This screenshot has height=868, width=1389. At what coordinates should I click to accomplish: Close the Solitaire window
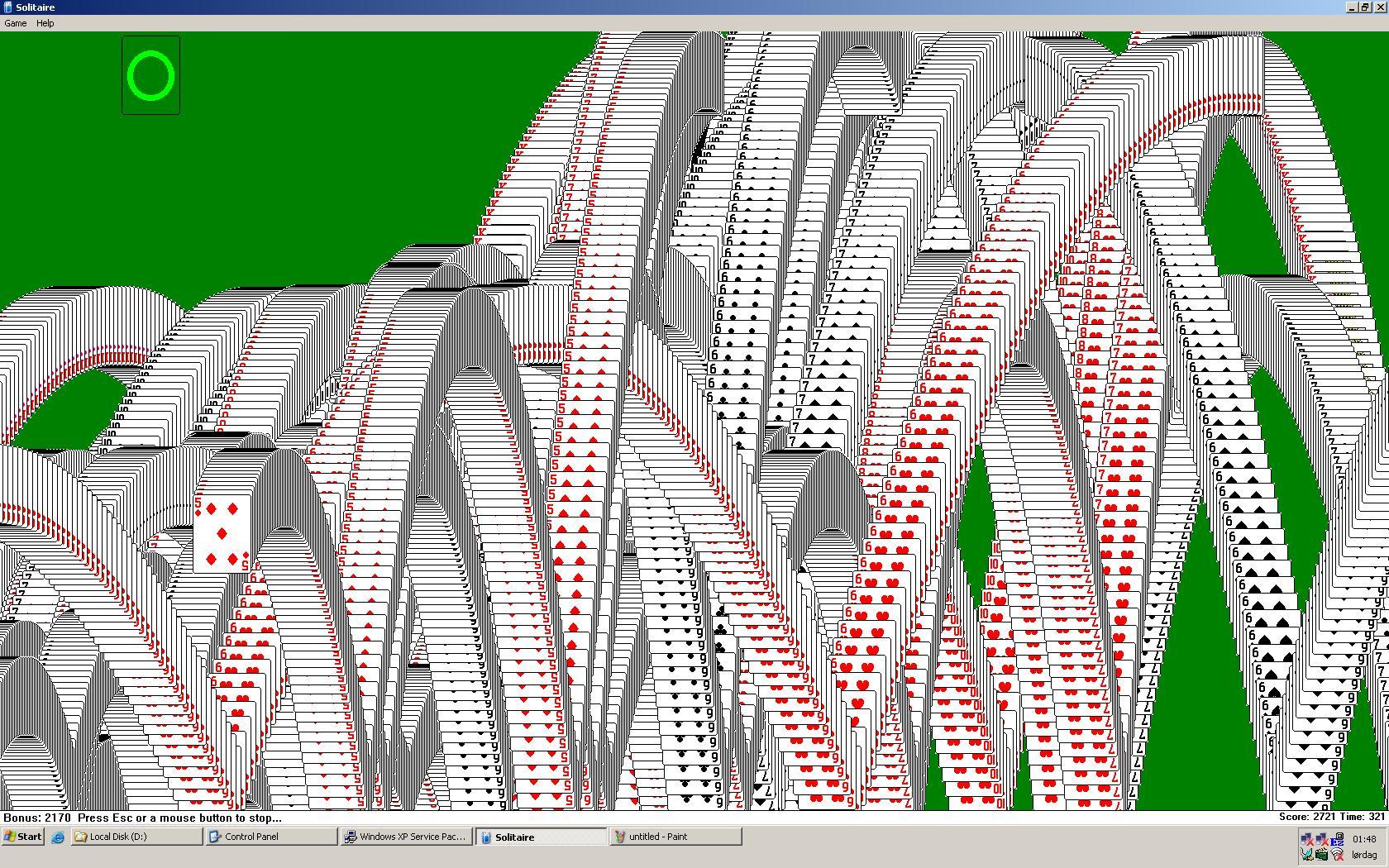pos(1380,7)
